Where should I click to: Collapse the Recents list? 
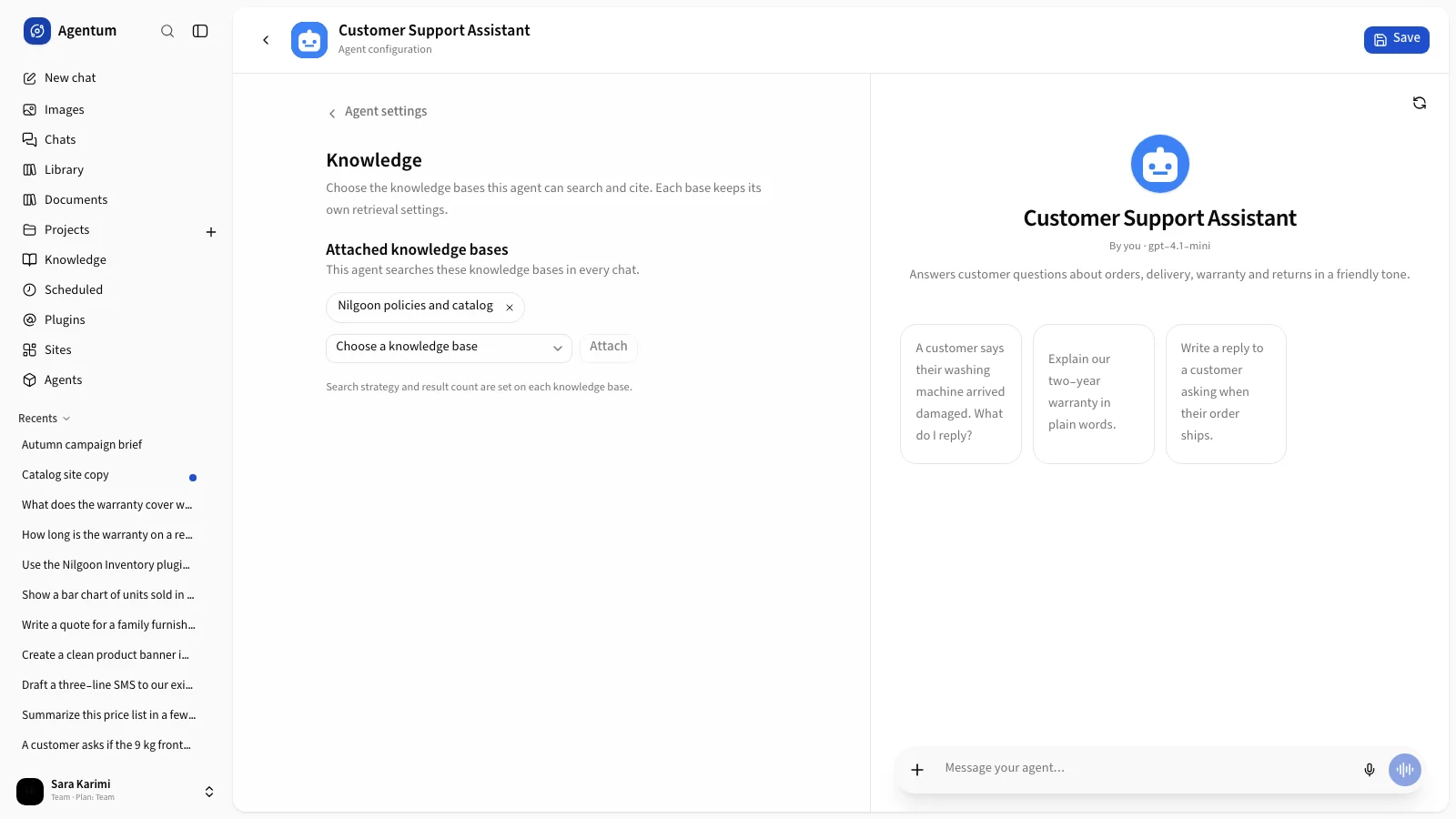45,419
